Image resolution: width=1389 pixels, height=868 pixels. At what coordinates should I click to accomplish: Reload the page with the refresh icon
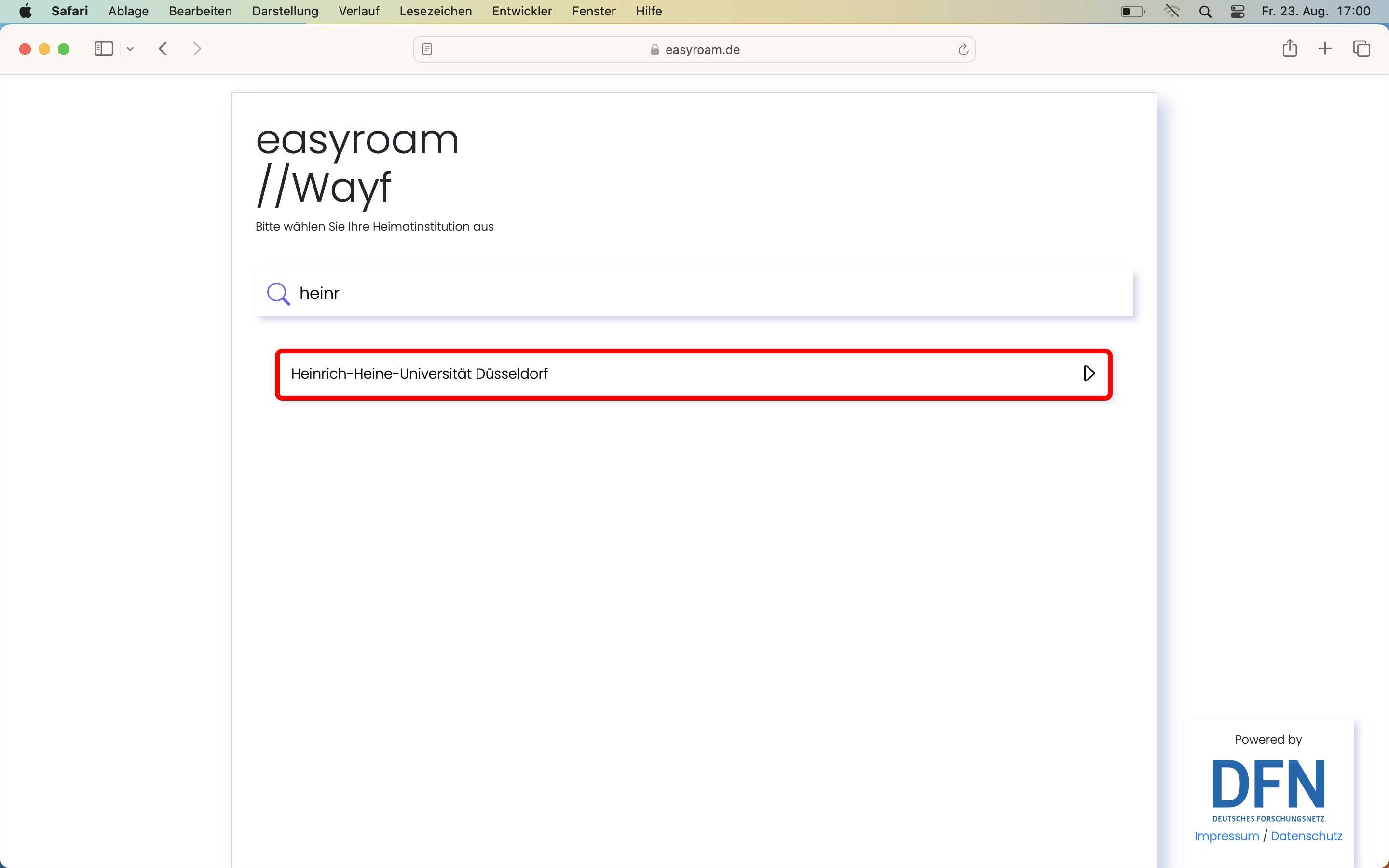(963, 49)
